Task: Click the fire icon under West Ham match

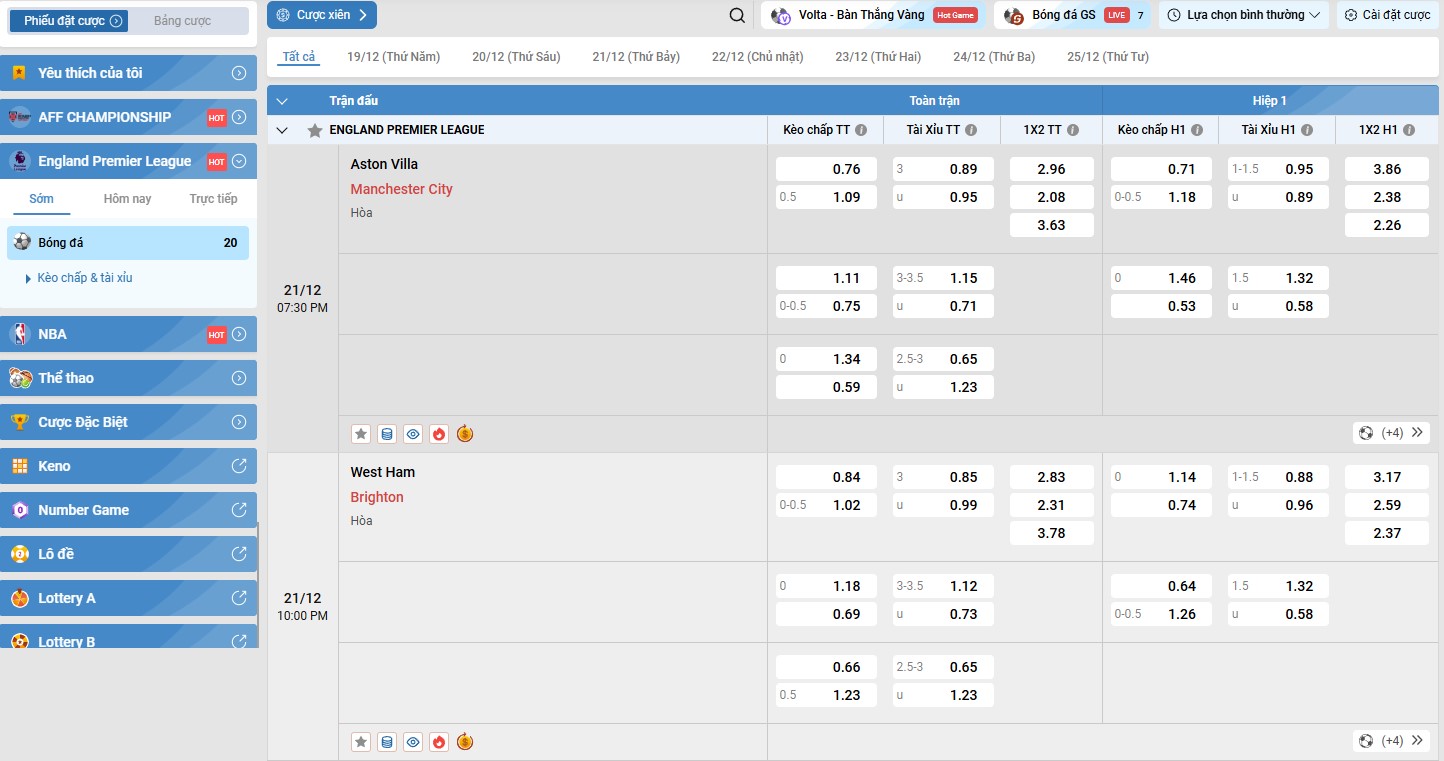Action: pos(439,742)
